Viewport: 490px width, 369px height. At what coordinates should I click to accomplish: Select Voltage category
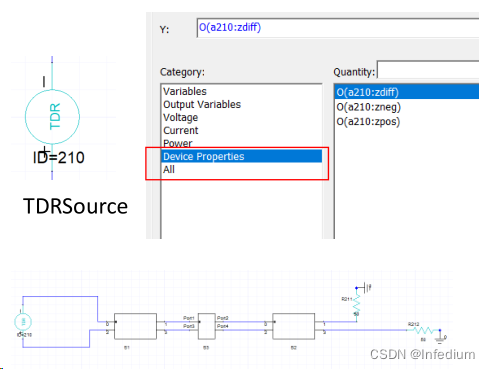point(242,117)
